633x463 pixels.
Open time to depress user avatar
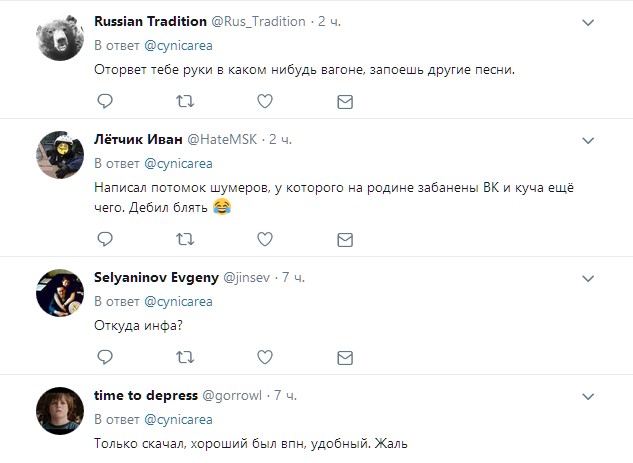click(58, 410)
